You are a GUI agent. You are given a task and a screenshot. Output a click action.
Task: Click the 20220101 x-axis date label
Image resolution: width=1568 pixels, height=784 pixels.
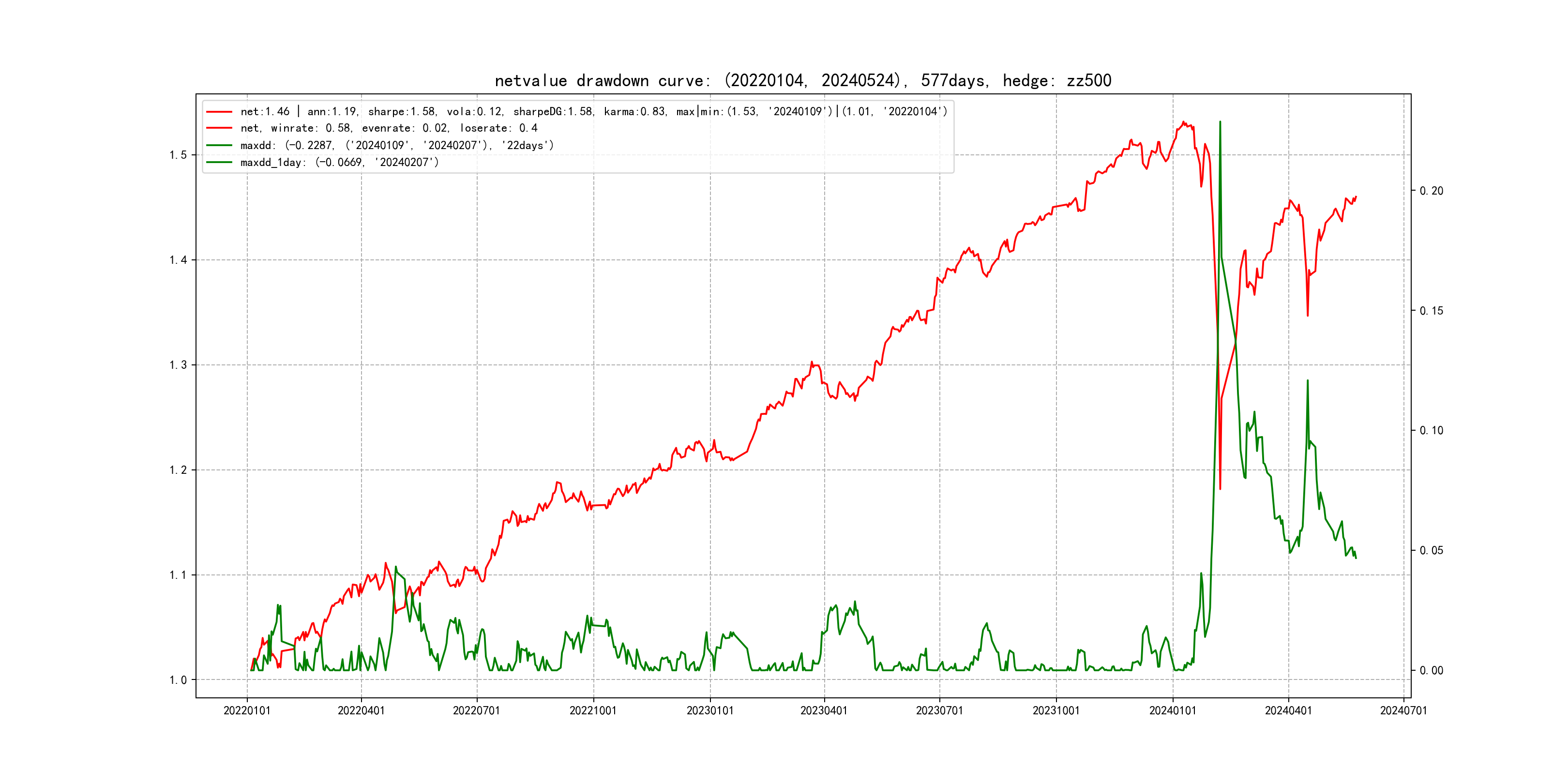point(246,711)
